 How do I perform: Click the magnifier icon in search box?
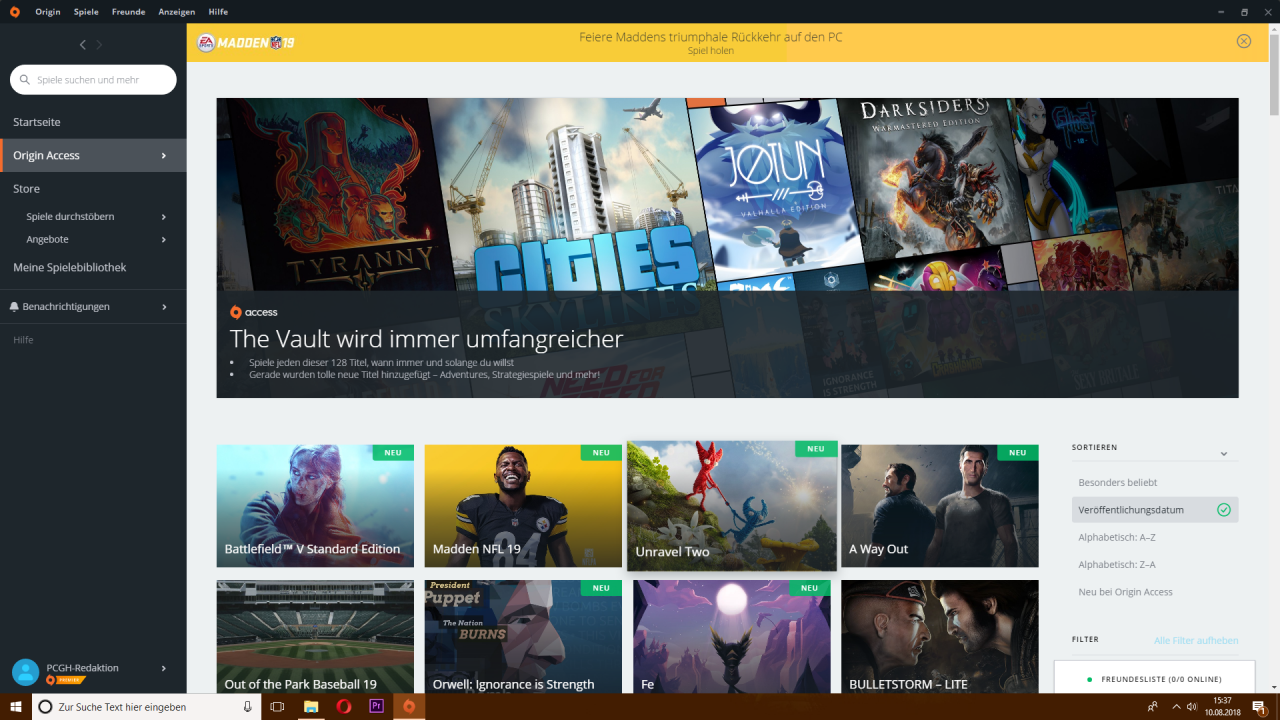click(x=25, y=80)
